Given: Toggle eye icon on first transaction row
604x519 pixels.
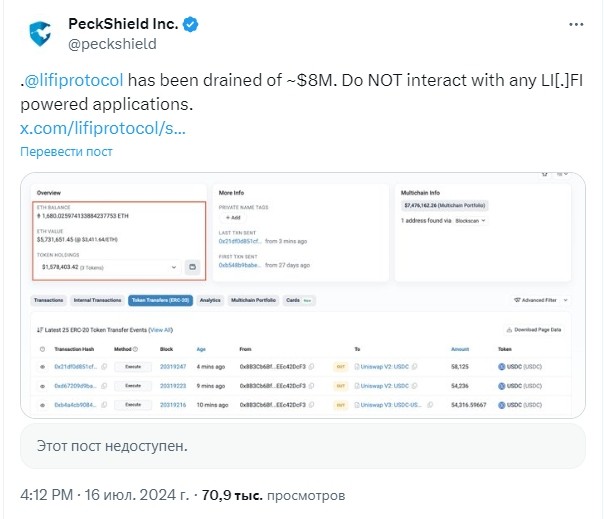Looking at the screenshot, I should (x=42, y=367).
